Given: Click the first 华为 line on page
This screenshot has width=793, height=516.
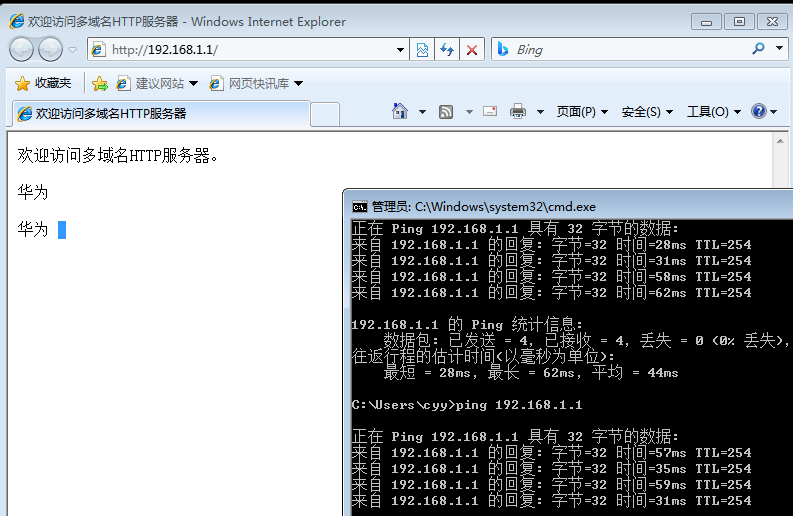Looking at the screenshot, I should [32, 192].
